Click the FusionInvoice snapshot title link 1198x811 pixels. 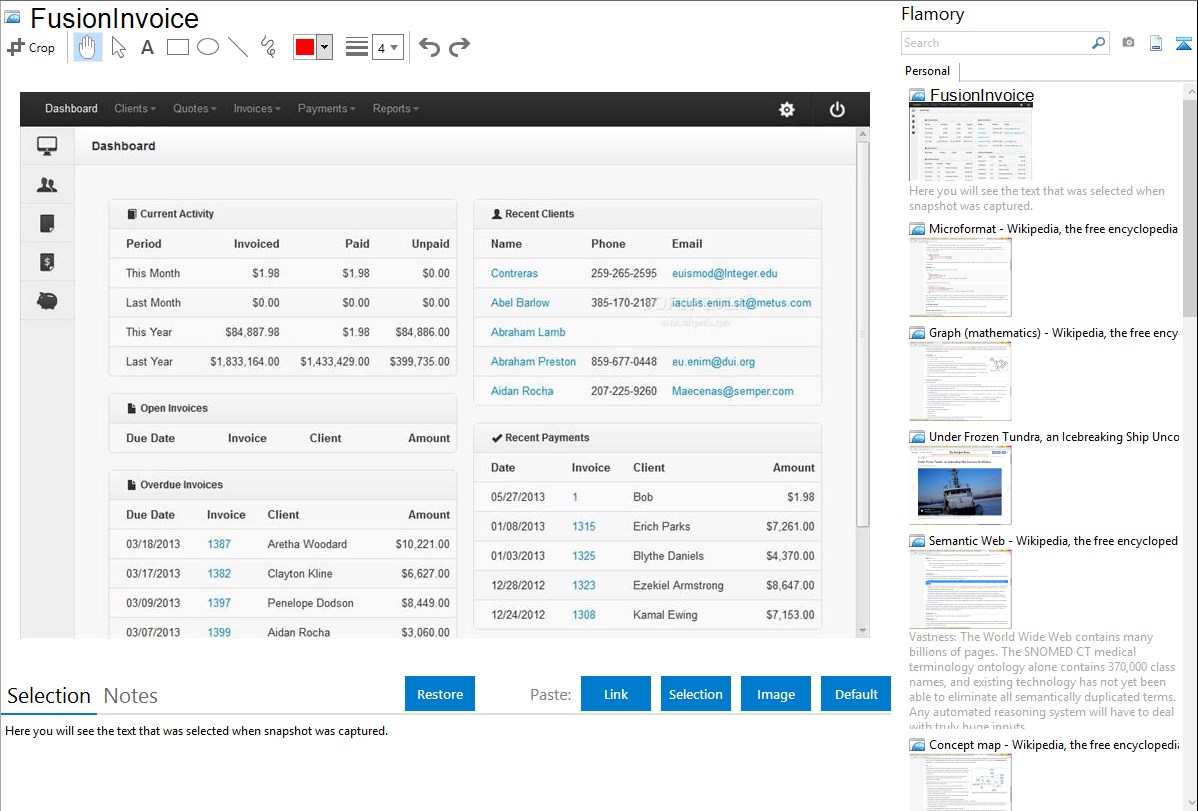pos(982,96)
